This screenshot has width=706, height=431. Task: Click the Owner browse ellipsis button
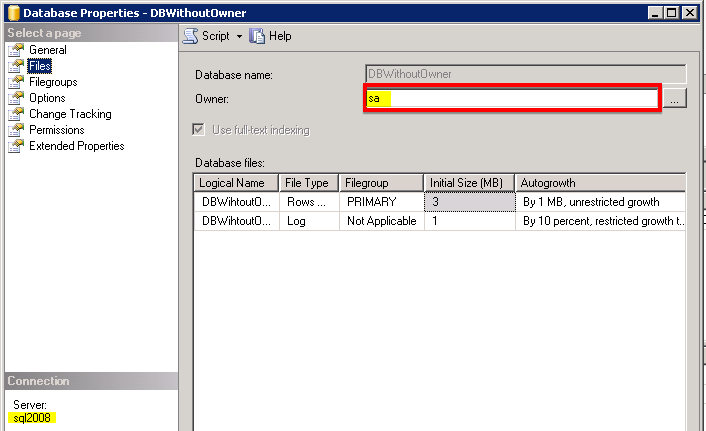pos(674,98)
